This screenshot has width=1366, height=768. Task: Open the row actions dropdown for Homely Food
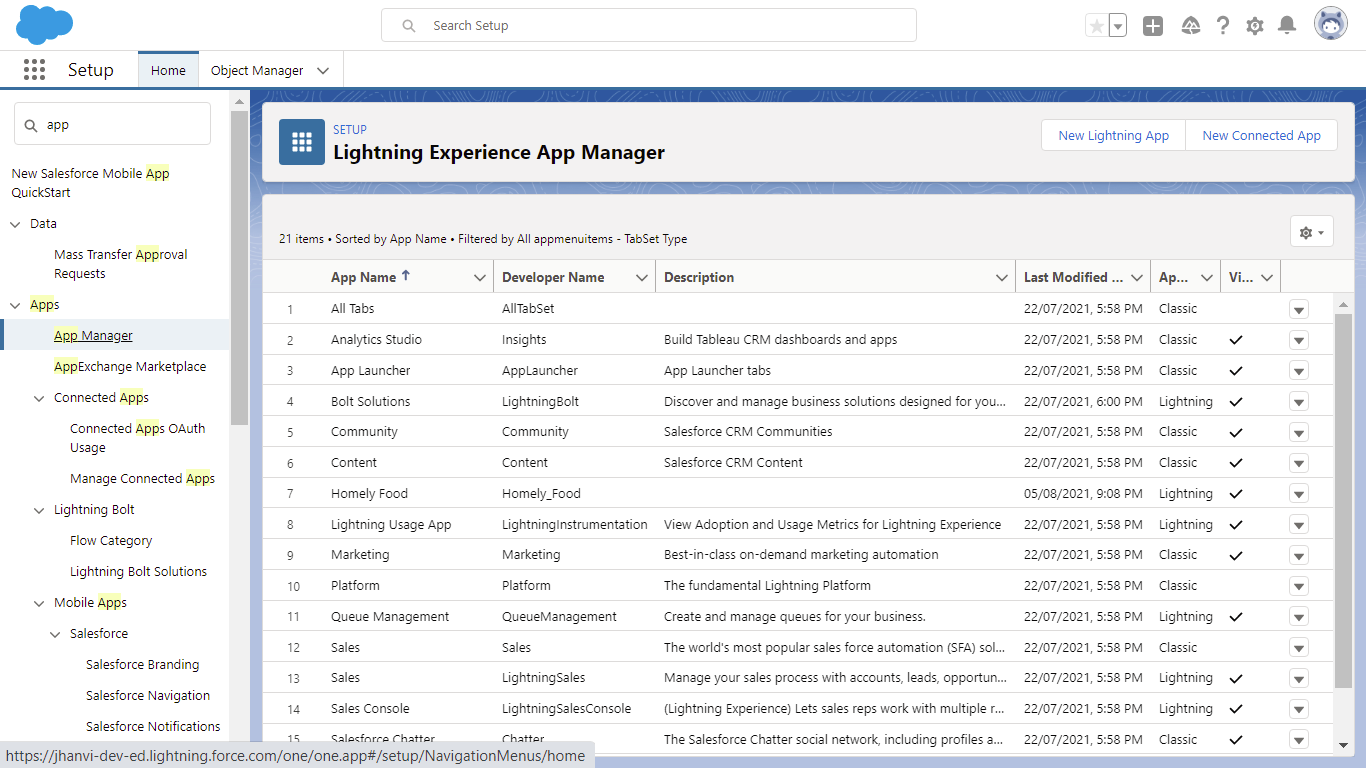tap(1299, 494)
